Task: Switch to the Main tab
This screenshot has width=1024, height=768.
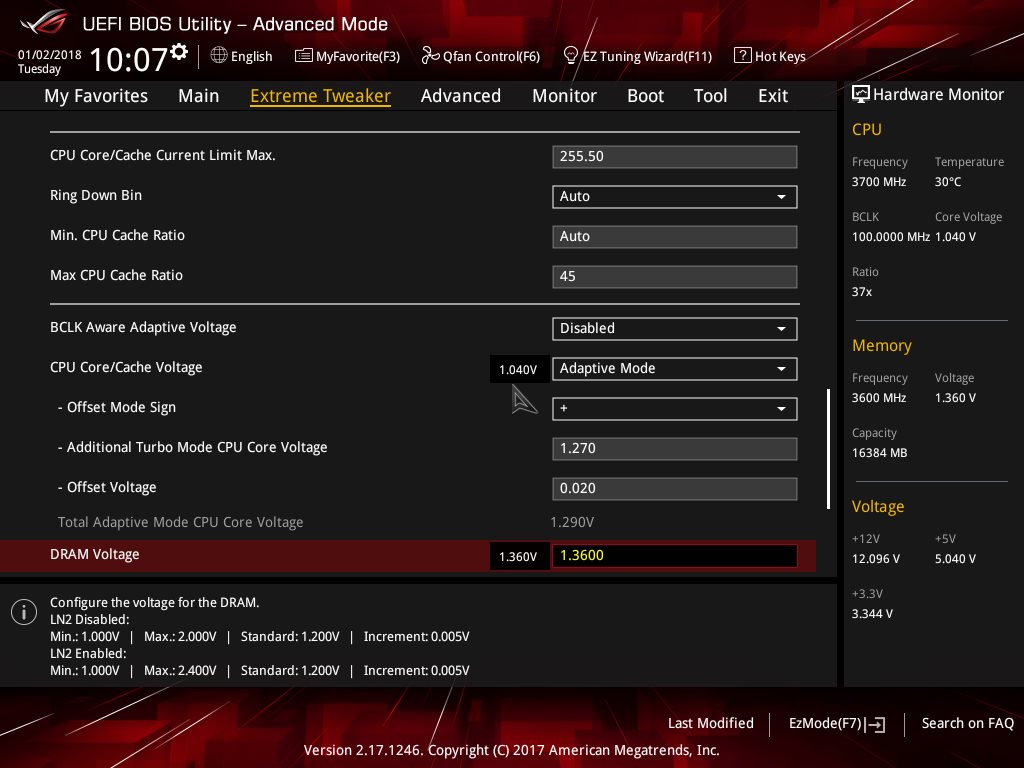Action: pos(199,96)
